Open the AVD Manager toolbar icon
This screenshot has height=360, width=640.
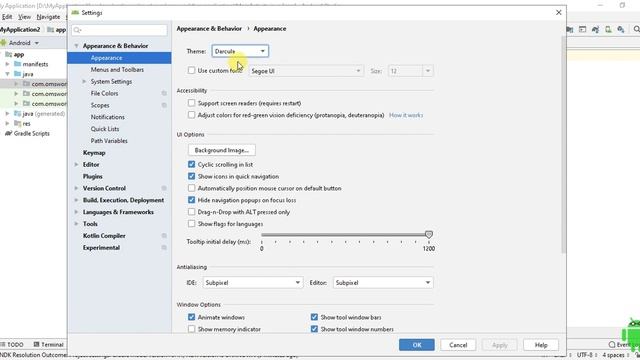(608, 29)
